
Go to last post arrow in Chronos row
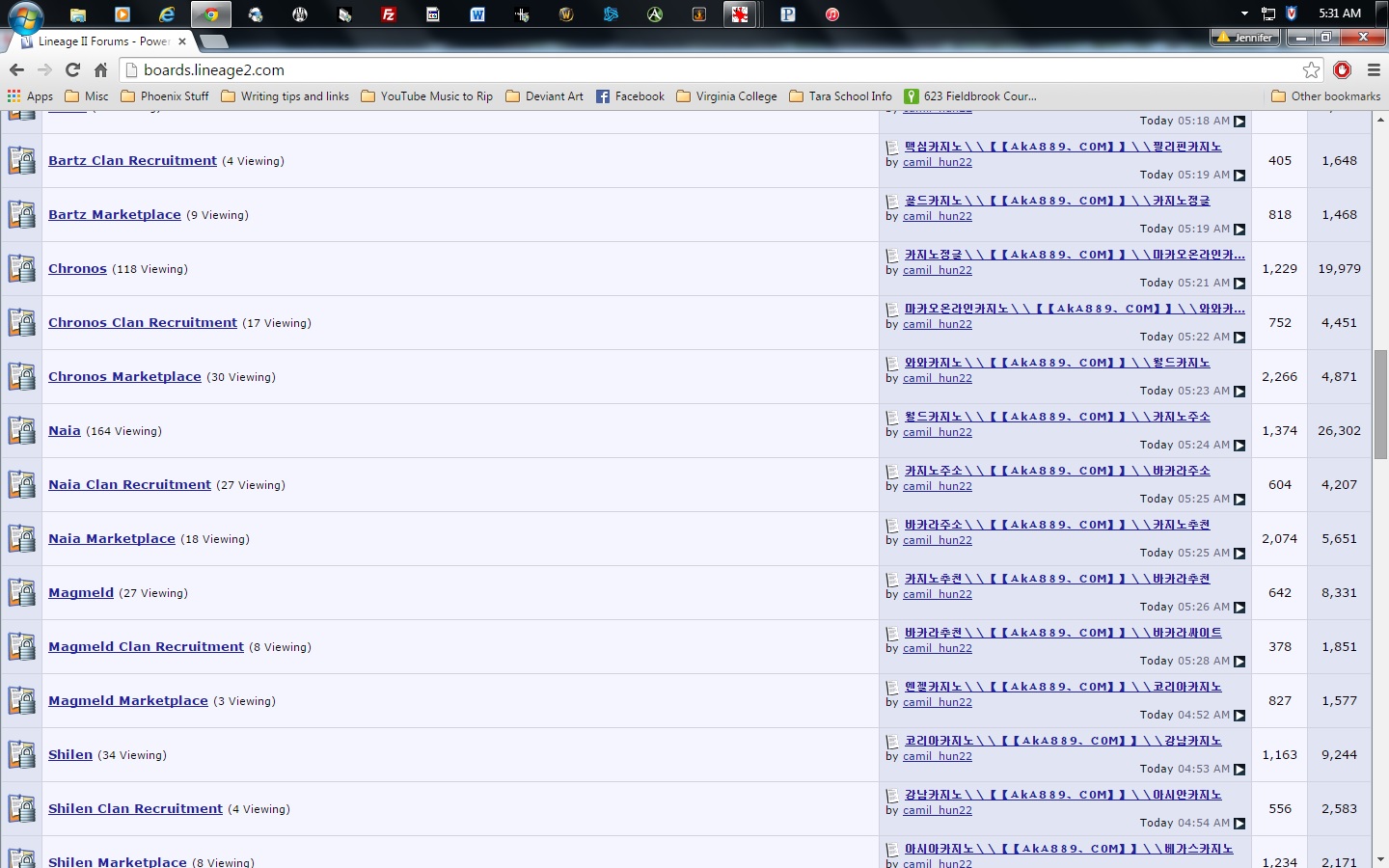(x=1239, y=284)
